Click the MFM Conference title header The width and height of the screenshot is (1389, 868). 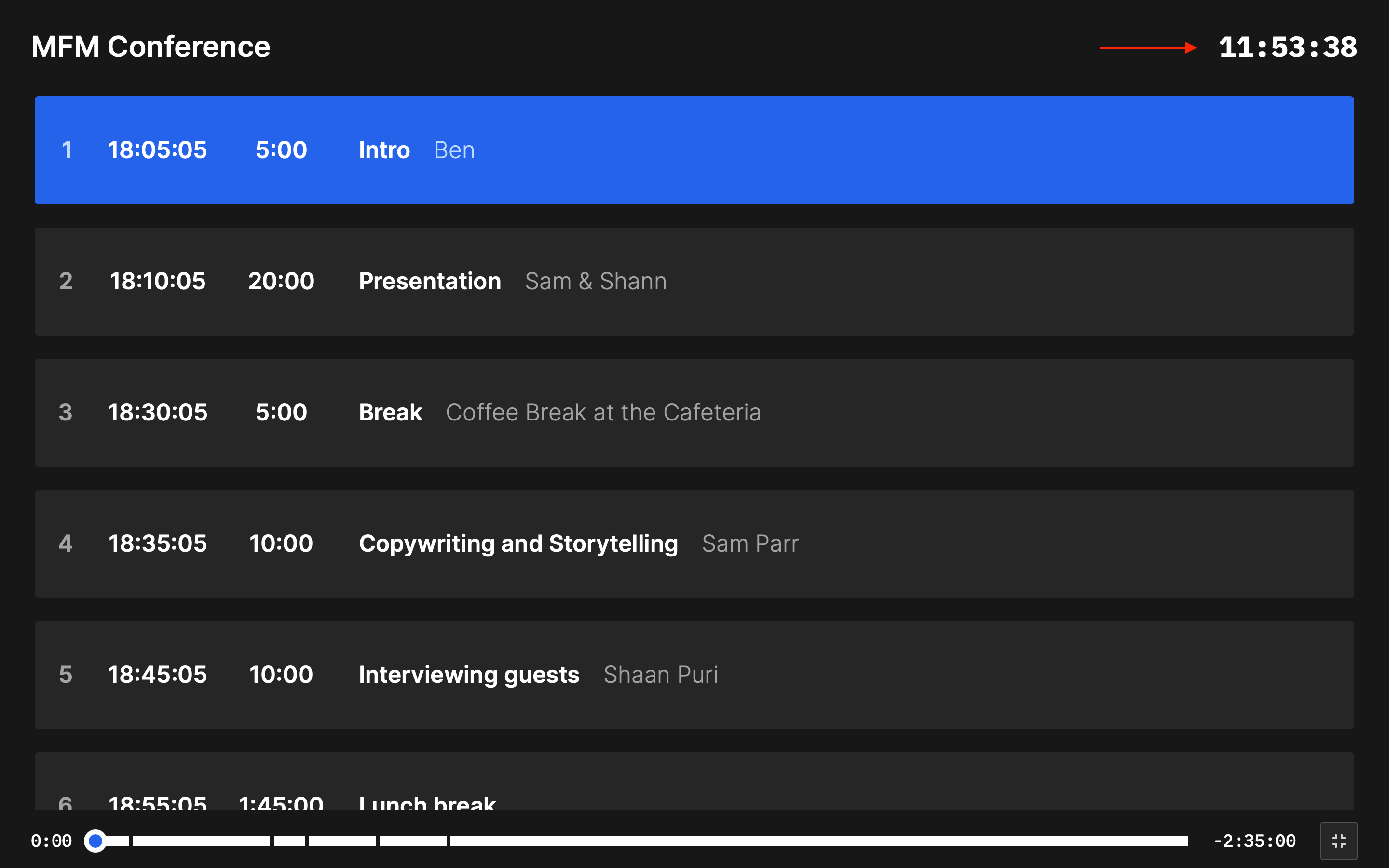150,45
